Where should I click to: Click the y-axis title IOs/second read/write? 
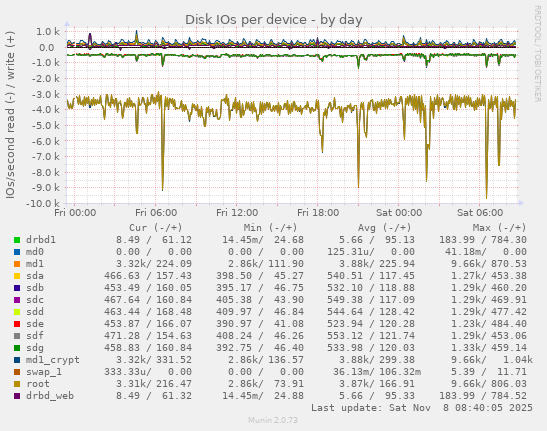(x=10, y=115)
